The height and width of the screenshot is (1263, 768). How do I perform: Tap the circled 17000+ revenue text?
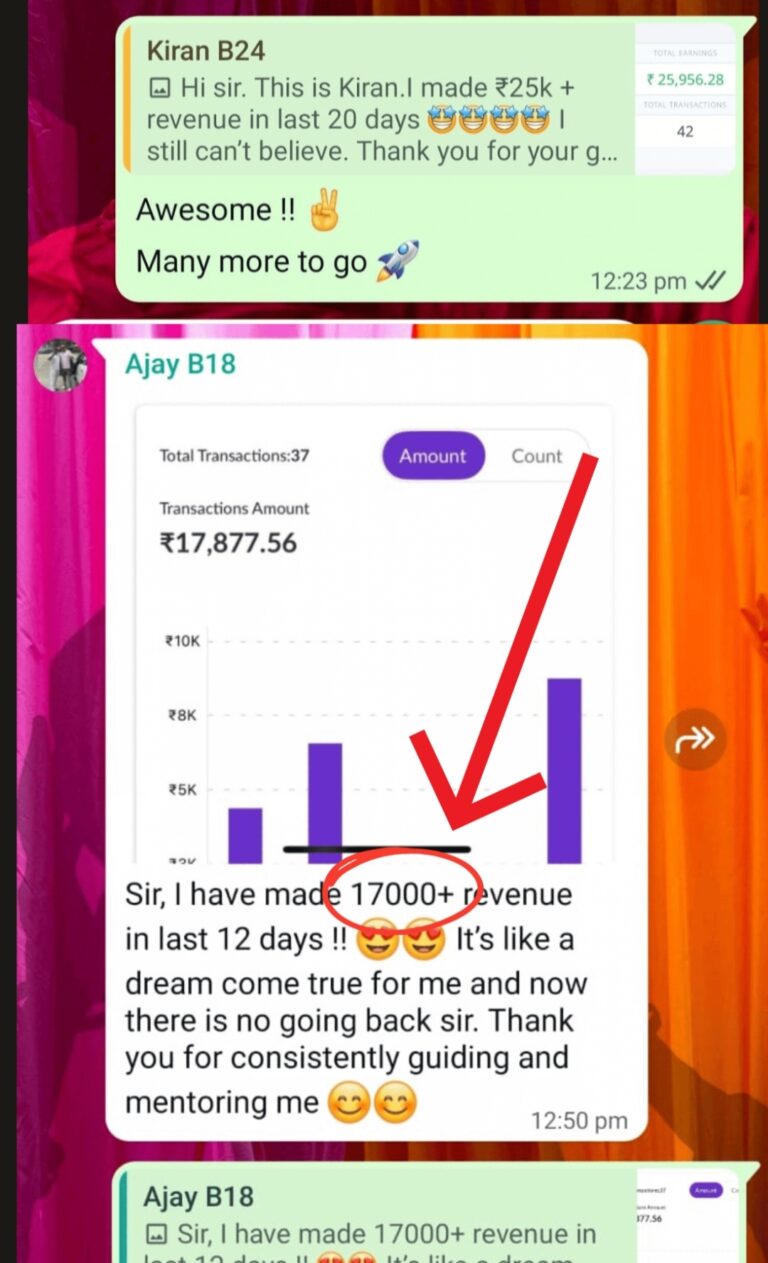point(398,893)
